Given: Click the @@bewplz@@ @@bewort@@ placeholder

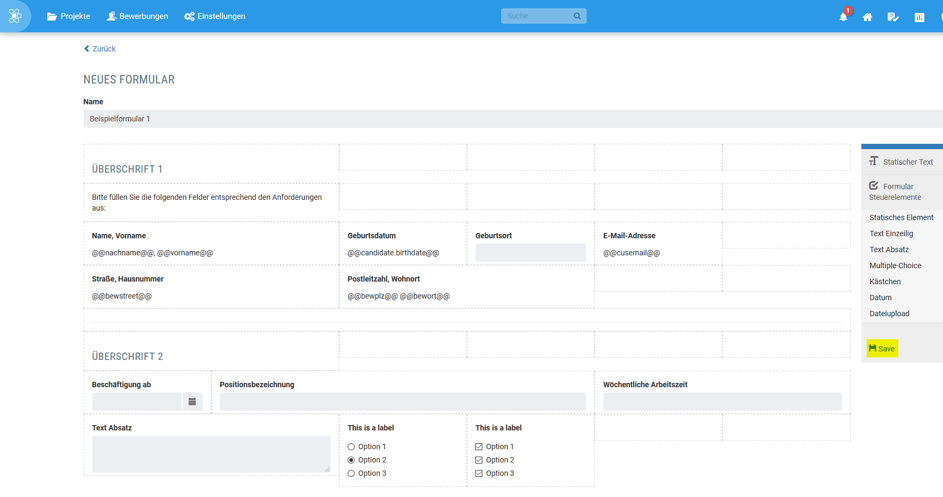Looking at the screenshot, I should point(399,296).
